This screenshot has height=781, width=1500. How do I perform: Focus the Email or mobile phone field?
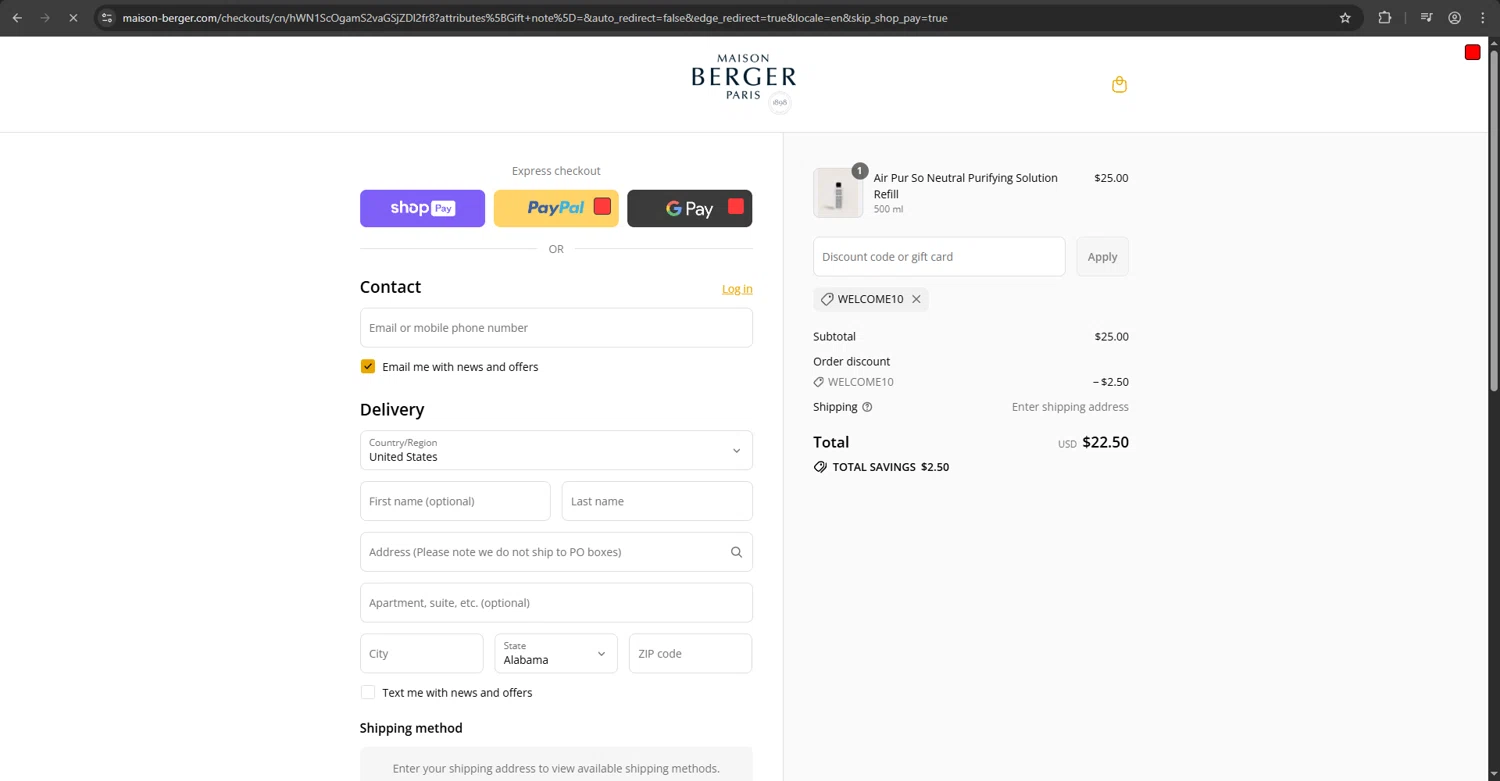click(556, 328)
